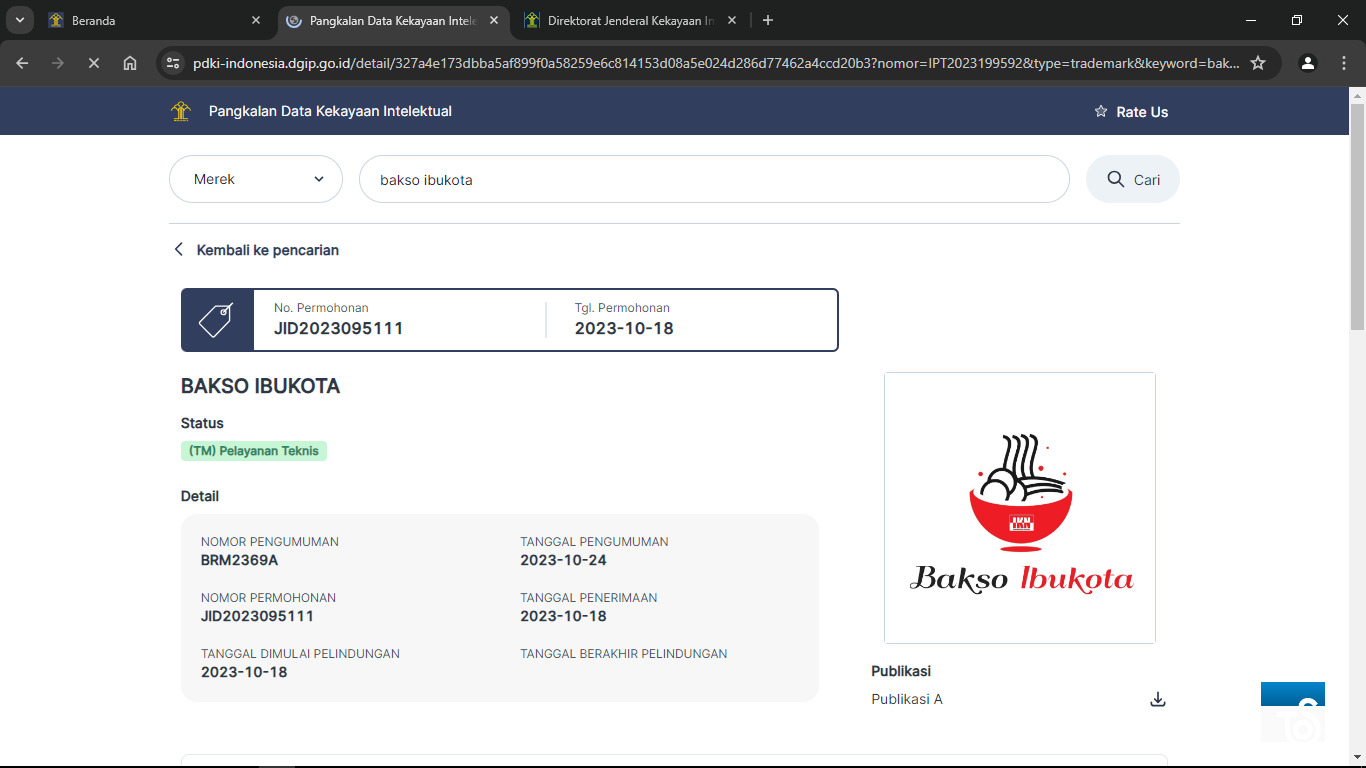Click the page vertical scrollbar
This screenshot has height=768, width=1366.
(x=1357, y=215)
